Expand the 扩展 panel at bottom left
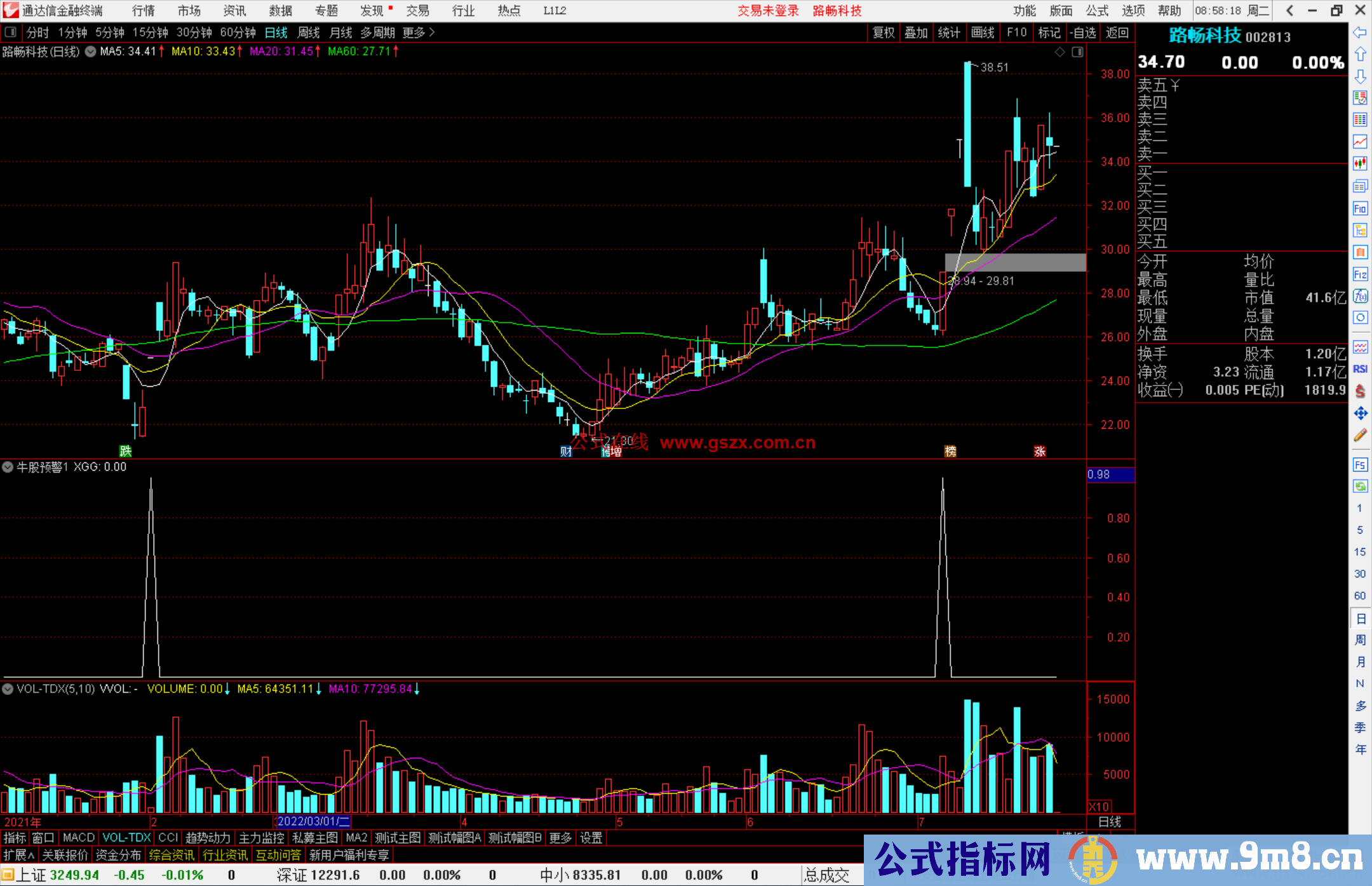The height and width of the screenshot is (886, 1372). pyautogui.click(x=18, y=855)
